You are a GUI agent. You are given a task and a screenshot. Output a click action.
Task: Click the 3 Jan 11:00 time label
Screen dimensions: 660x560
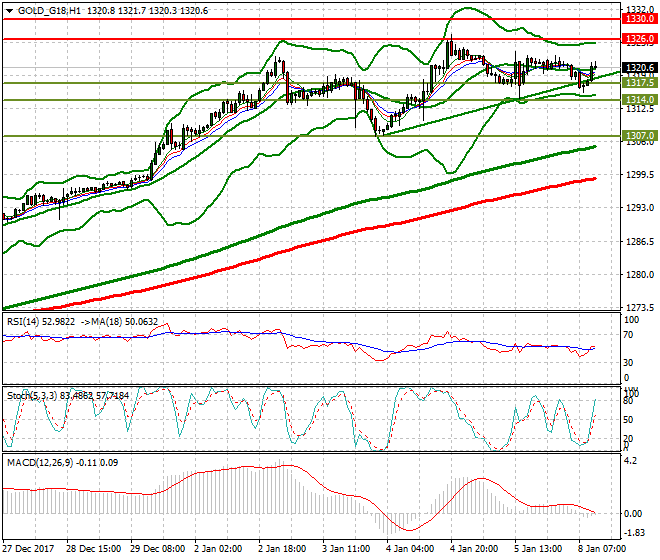[346, 549]
